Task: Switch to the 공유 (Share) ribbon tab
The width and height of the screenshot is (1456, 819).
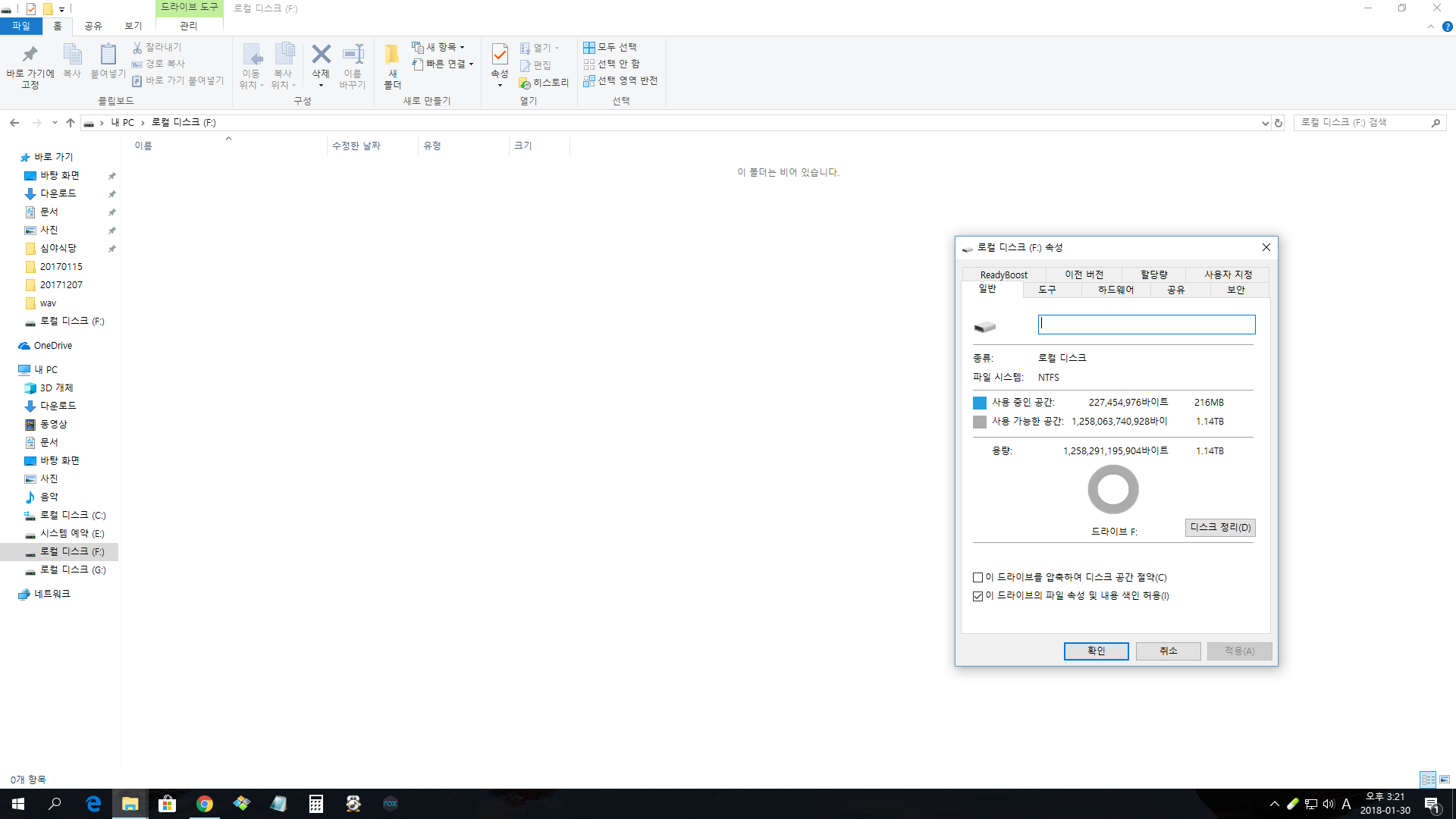Action: pos(93,26)
